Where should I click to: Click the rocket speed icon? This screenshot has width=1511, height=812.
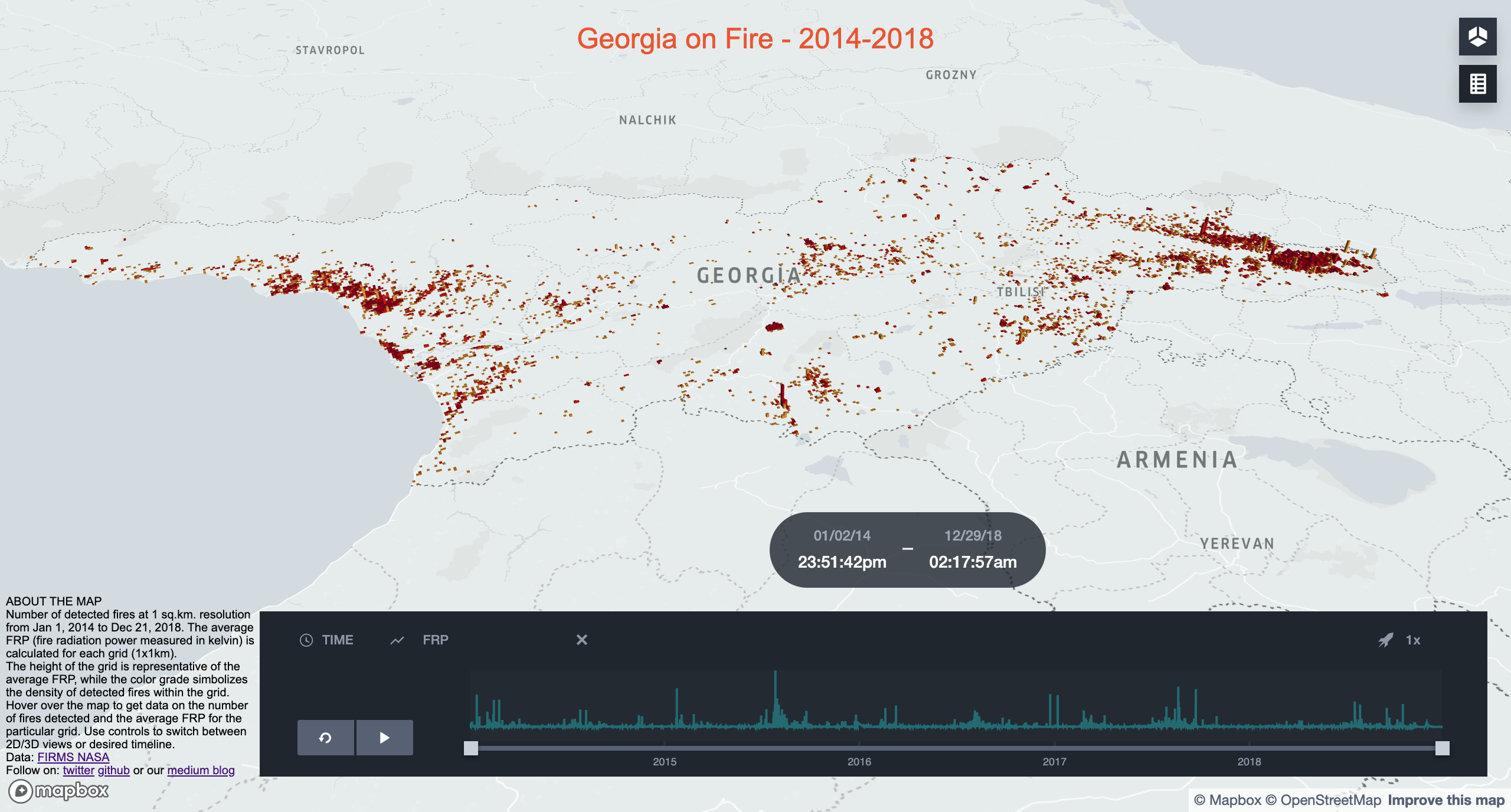[1385, 640]
